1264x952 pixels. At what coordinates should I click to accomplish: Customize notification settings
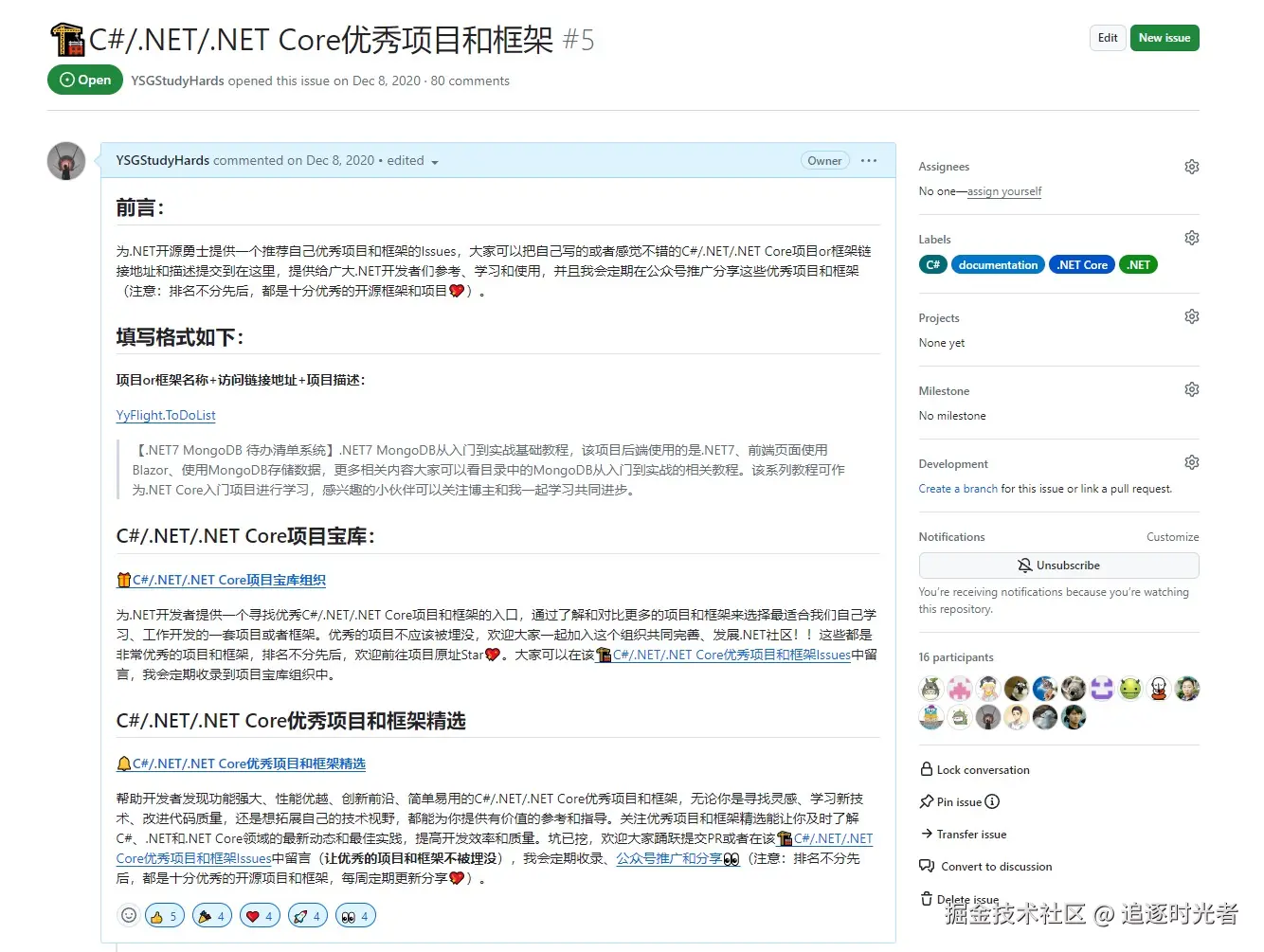point(1172,537)
